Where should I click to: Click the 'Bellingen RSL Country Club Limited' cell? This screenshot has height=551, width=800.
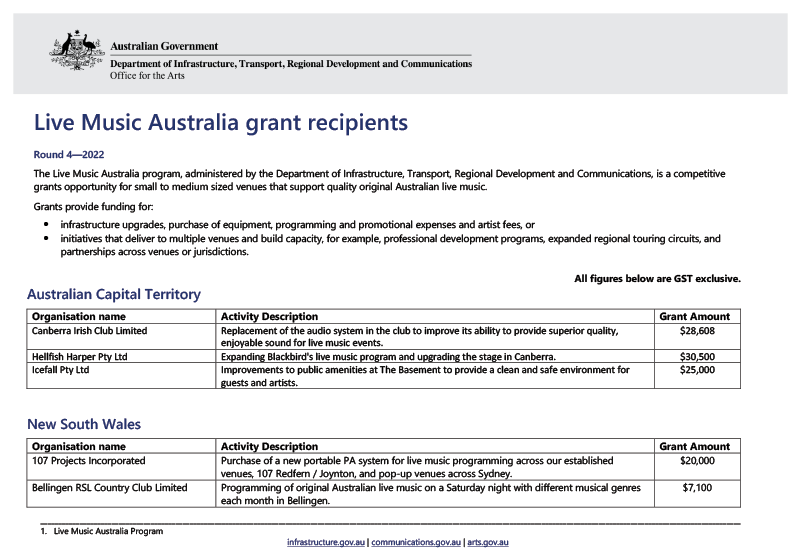coord(110,488)
